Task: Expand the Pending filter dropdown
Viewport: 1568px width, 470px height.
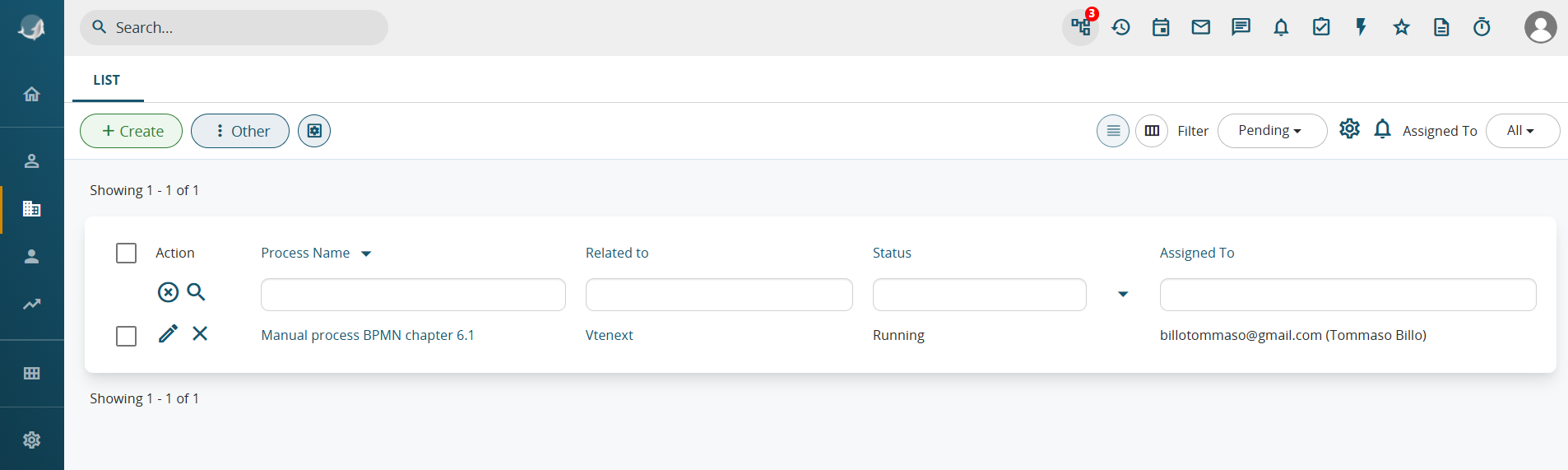Action: (x=1272, y=131)
